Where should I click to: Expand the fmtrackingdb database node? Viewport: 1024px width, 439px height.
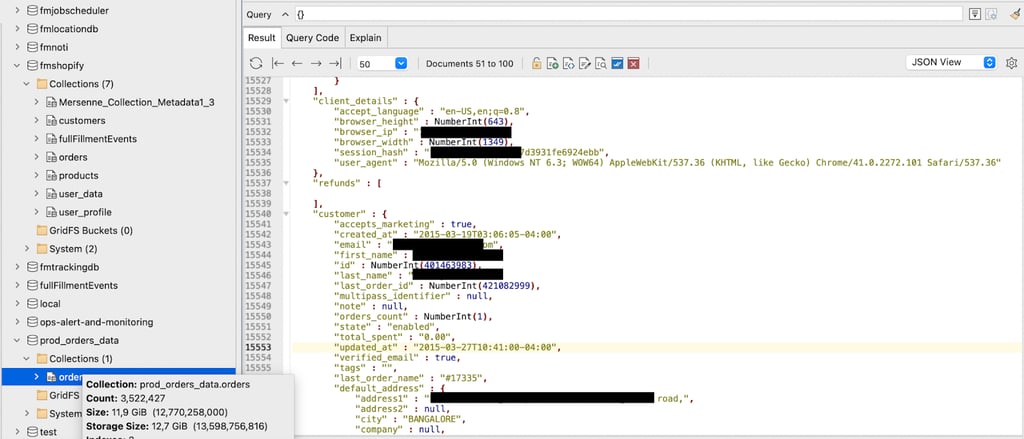18,267
